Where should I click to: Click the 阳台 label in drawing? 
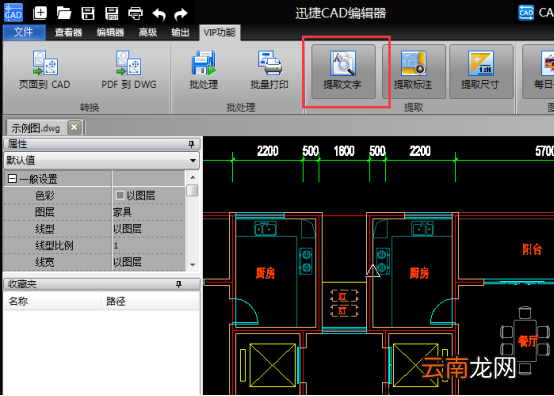coord(532,249)
